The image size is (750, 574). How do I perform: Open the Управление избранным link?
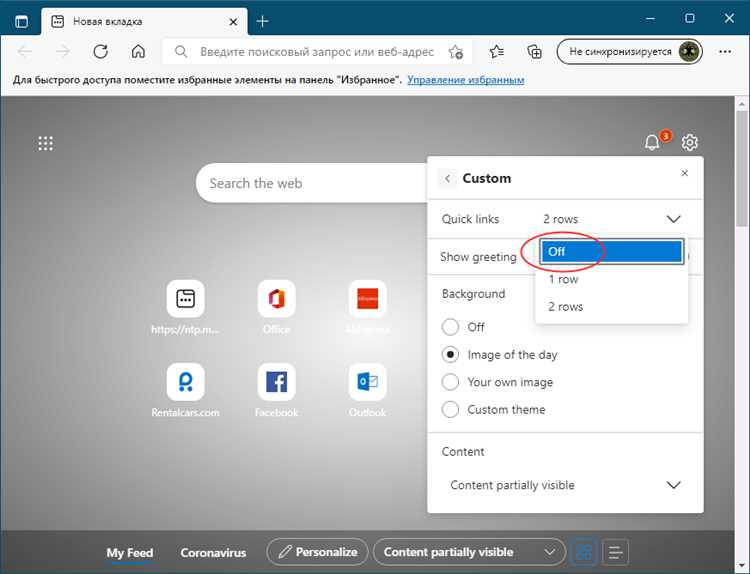pyautogui.click(x=465, y=80)
